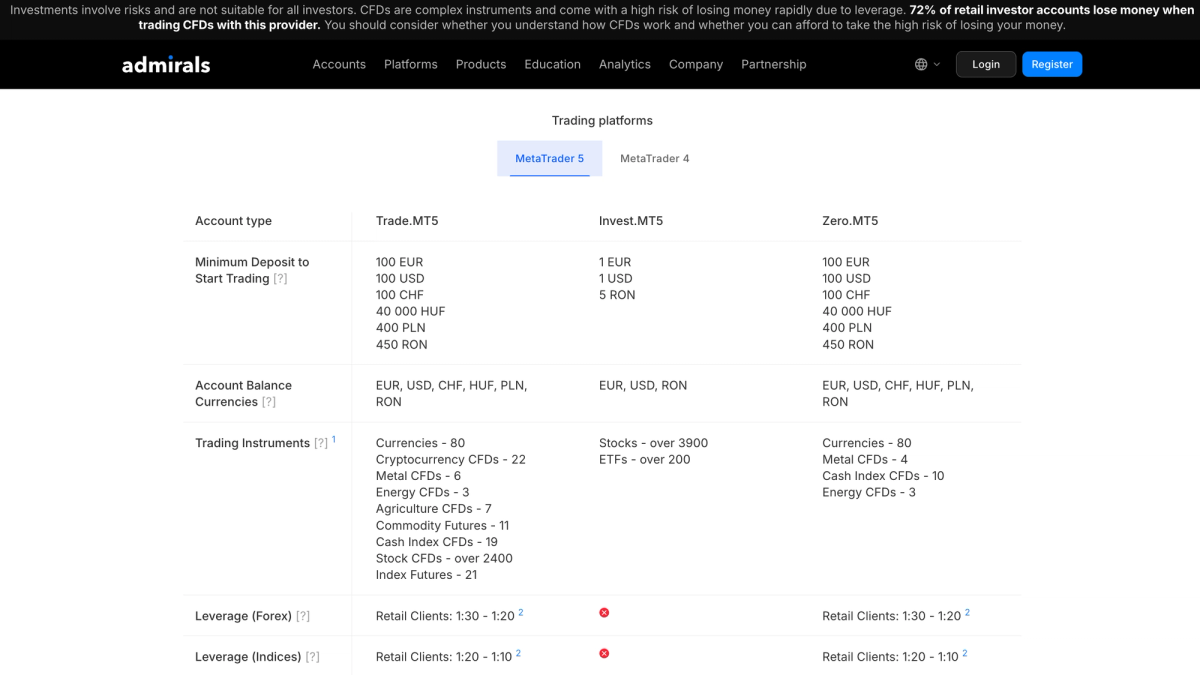Click the Register button
The height and width of the screenshot is (675, 1200).
(x=1052, y=64)
